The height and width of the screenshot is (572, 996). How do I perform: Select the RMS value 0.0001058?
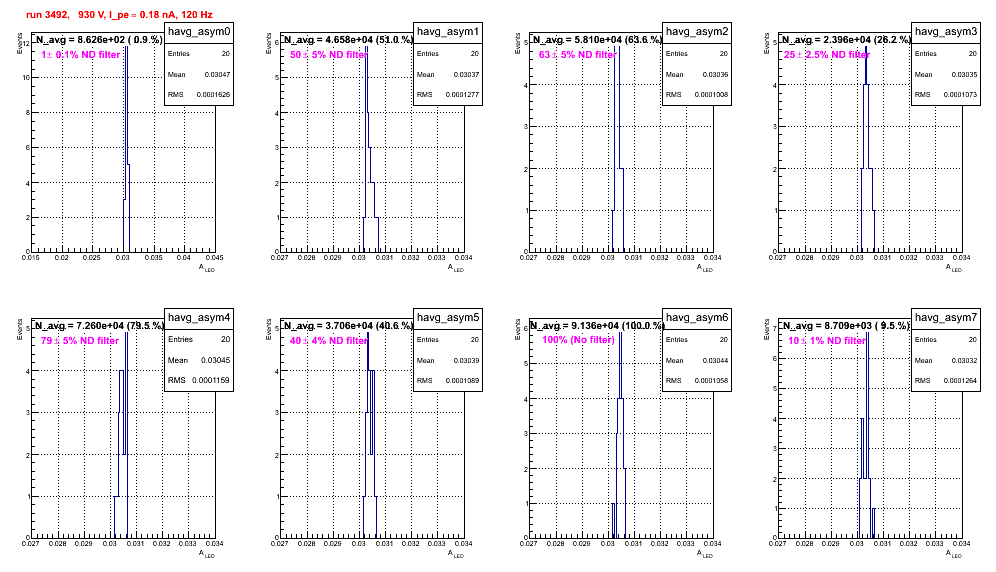[x=711, y=381]
